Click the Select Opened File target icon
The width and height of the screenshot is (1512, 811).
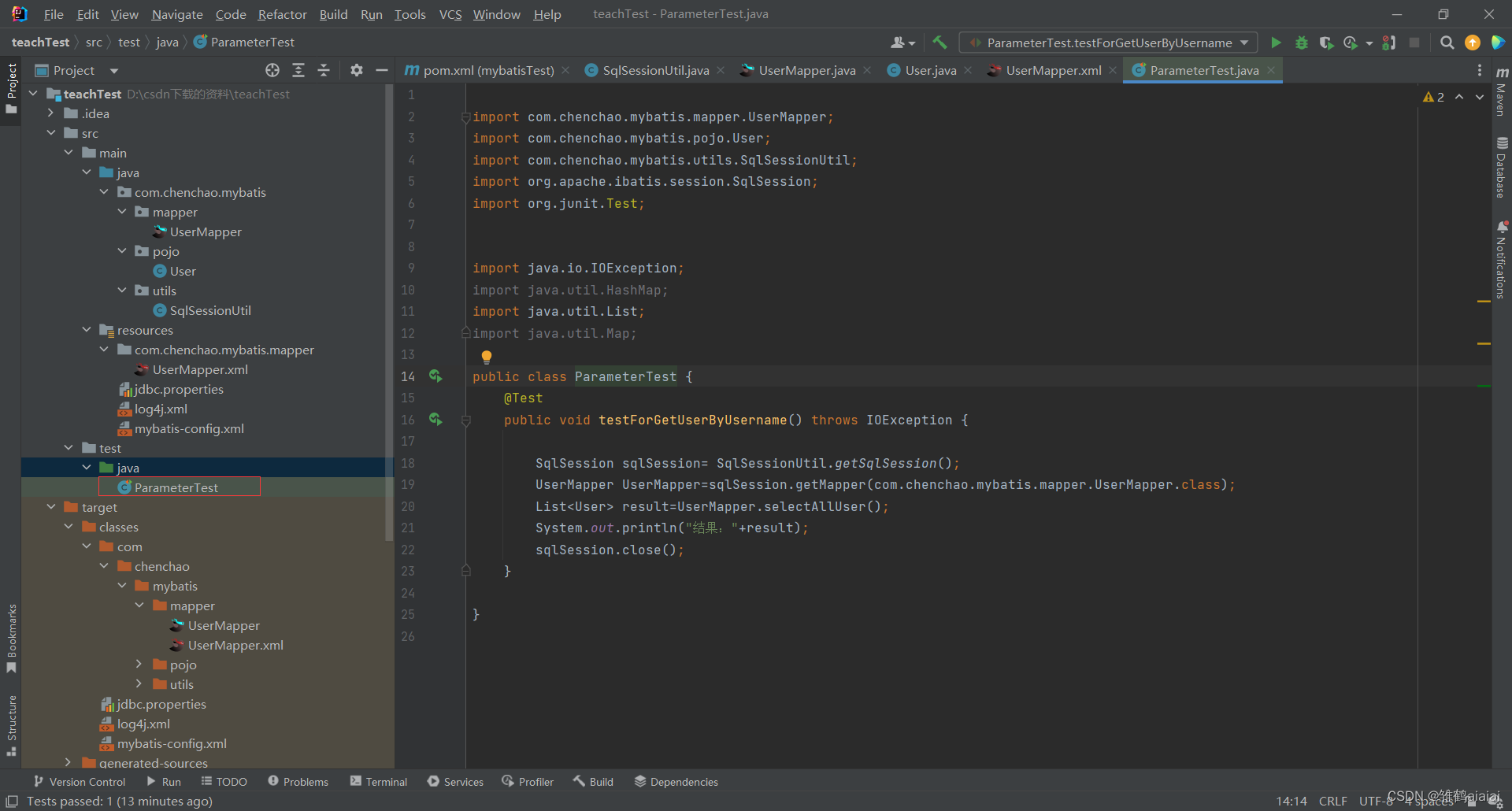[272, 70]
